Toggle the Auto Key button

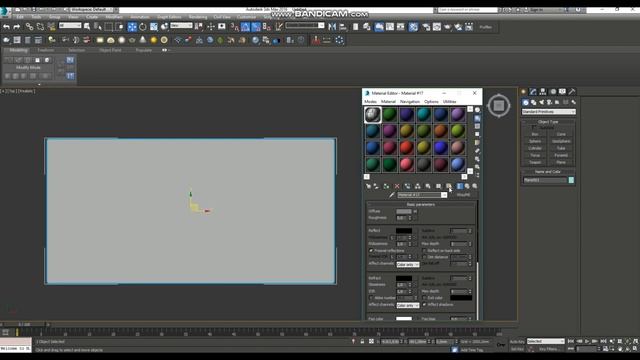(x=517, y=341)
